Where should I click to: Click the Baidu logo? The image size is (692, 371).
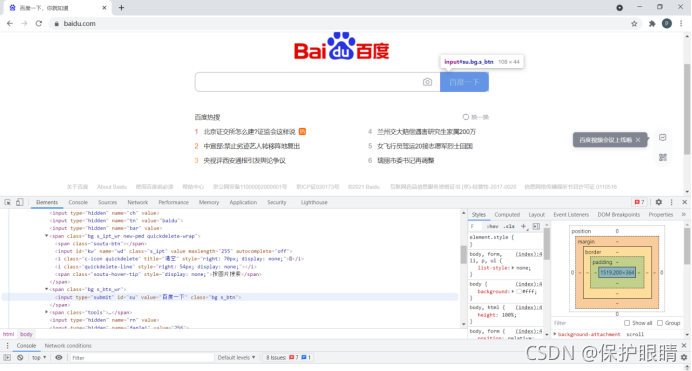(342, 46)
